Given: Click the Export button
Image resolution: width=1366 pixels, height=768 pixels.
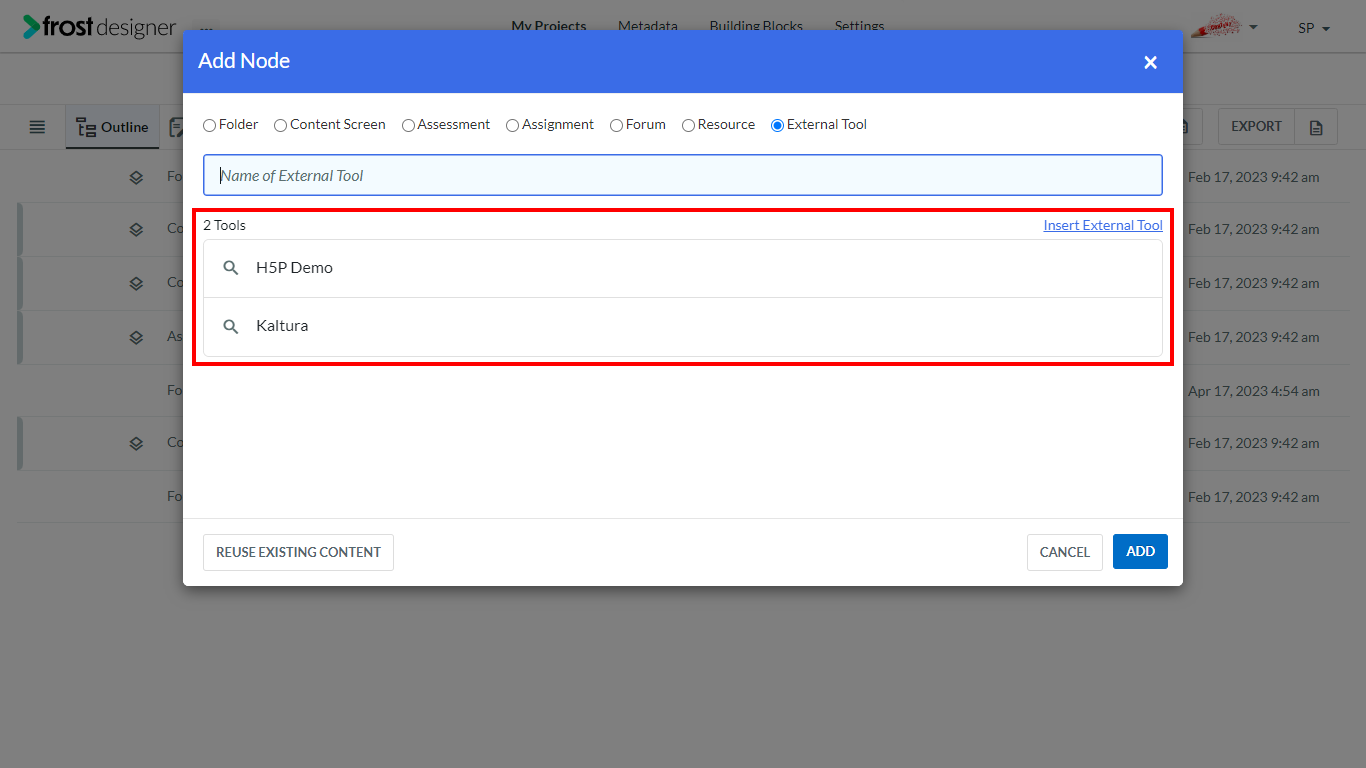Looking at the screenshot, I should pos(1256,126).
